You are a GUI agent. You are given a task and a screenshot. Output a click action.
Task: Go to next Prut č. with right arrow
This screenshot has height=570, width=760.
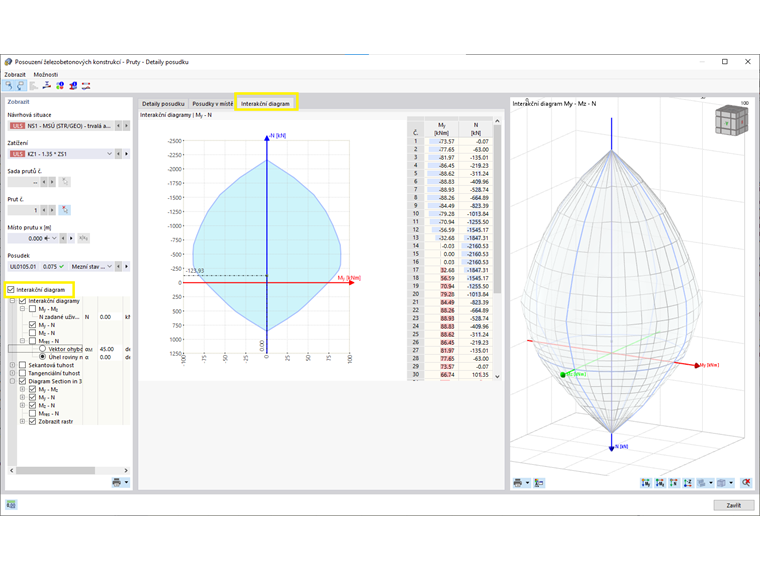[52, 210]
